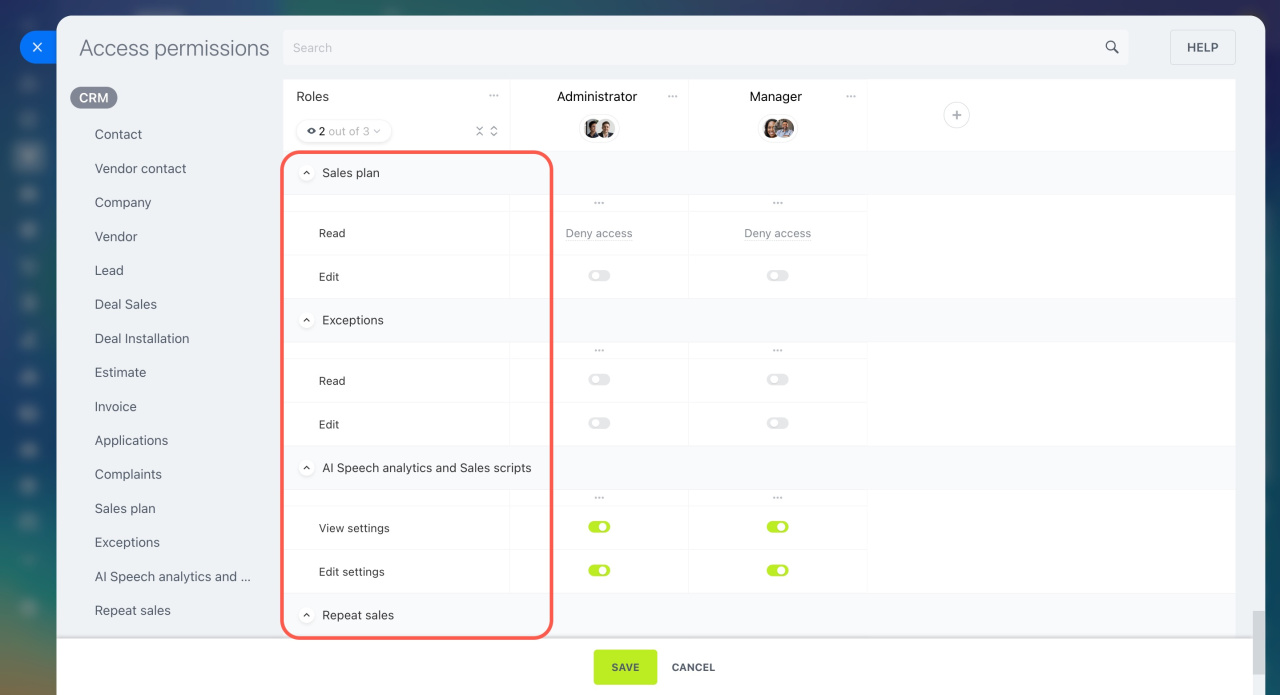Click the Manager role name
This screenshot has height=695, width=1280.
[x=776, y=97]
